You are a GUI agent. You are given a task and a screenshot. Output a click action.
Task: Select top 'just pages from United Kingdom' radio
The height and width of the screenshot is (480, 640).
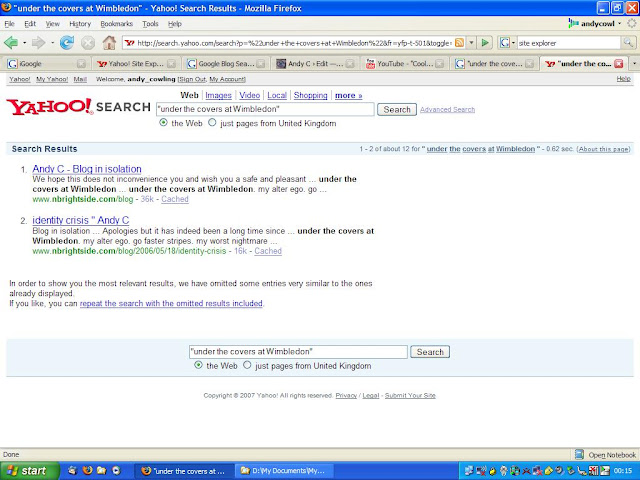tap(212, 122)
